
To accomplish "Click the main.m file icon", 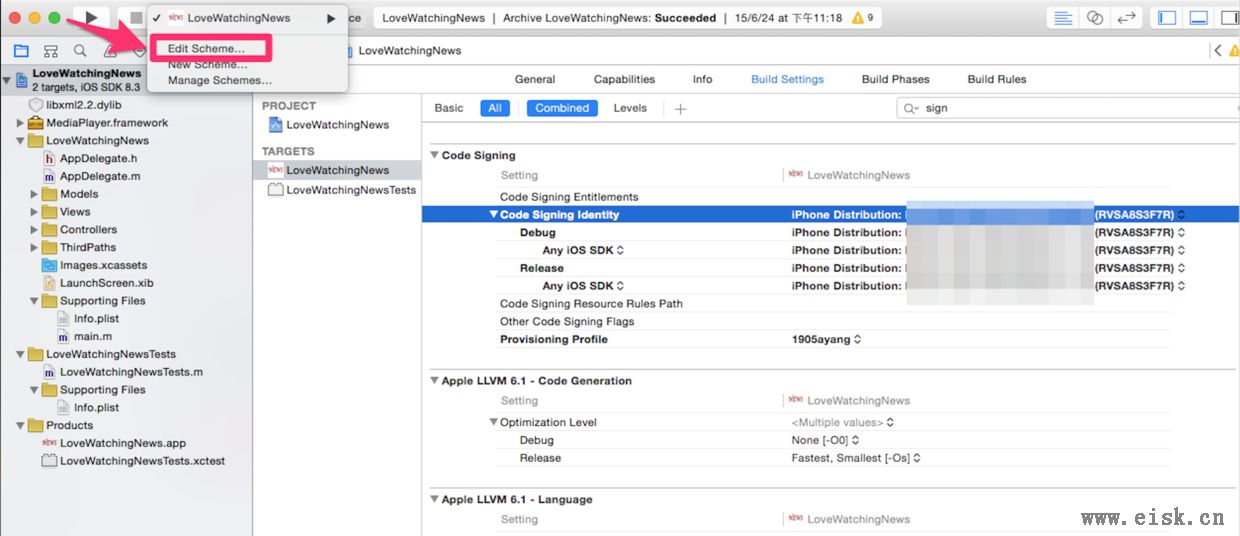I will click(x=64, y=336).
